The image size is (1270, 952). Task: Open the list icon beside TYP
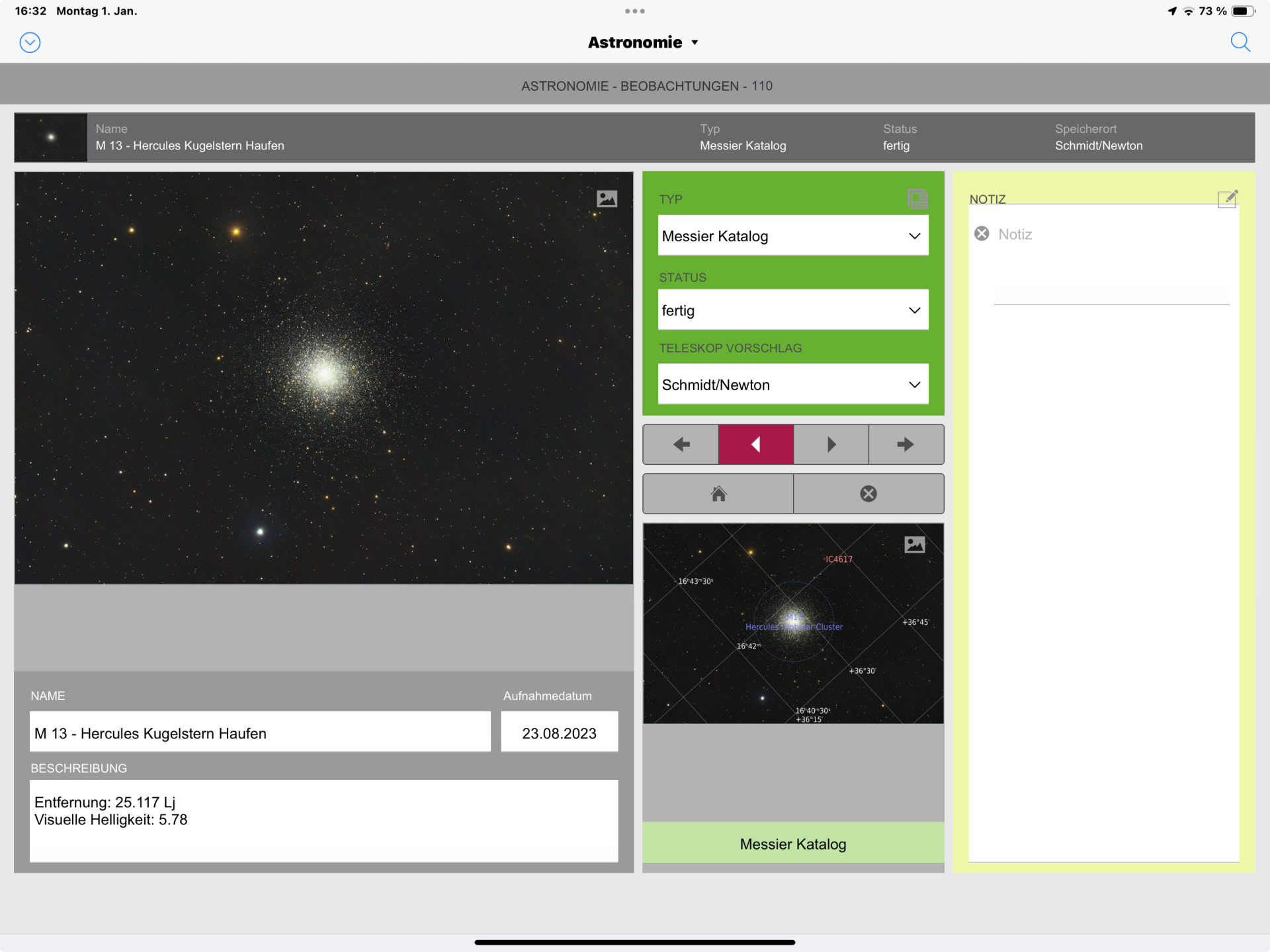(x=917, y=198)
